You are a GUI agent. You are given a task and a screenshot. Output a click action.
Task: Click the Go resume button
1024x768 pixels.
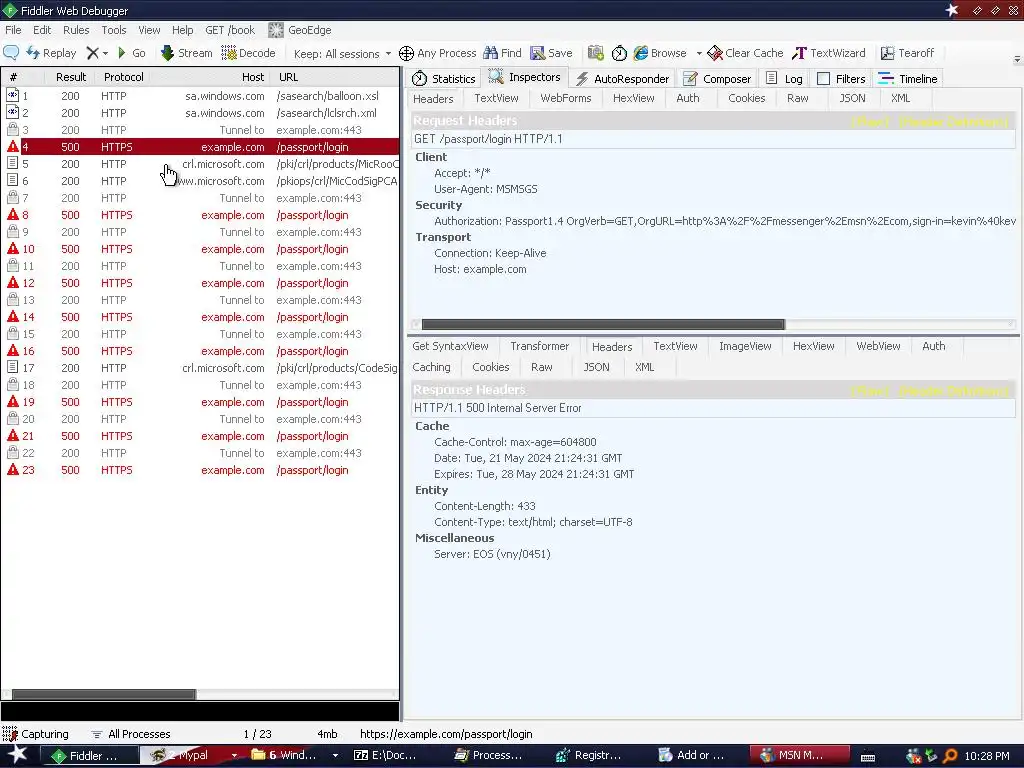131,53
